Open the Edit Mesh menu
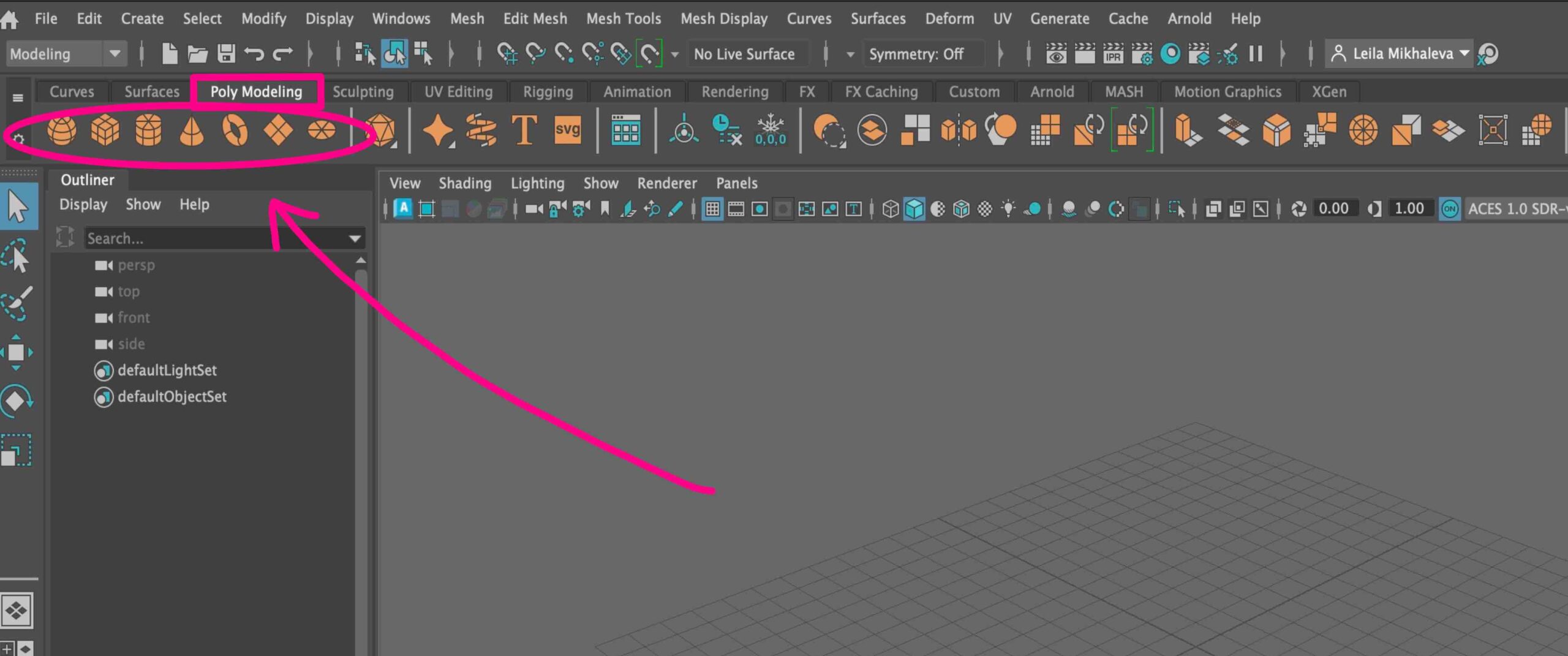The width and height of the screenshot is (1568, 656). pyautogui.click(x=535, y=19)
